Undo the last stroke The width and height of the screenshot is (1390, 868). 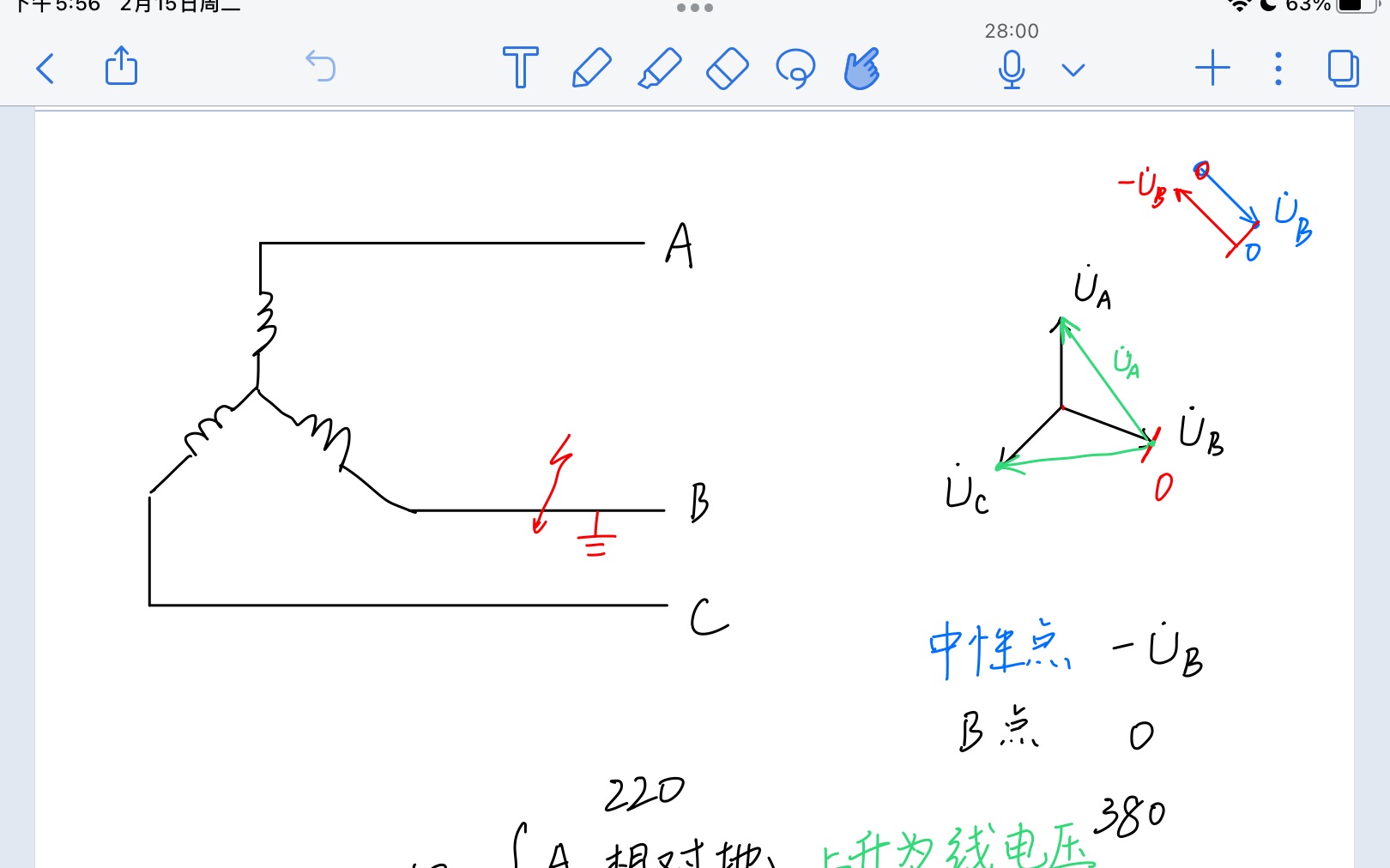point(321,66)
